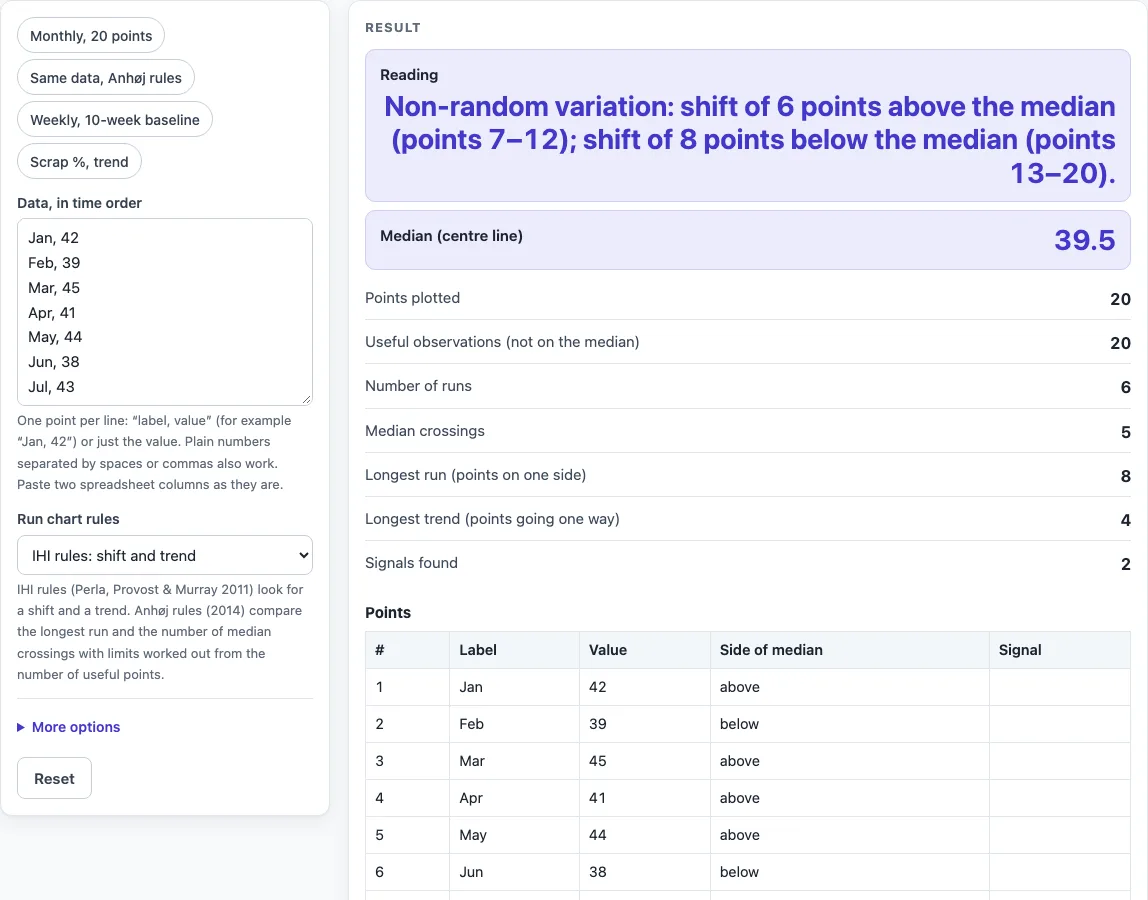This screenshot has width=1148, height=900.
Task: Click the Label column header
Action: (x=478, y=650)
